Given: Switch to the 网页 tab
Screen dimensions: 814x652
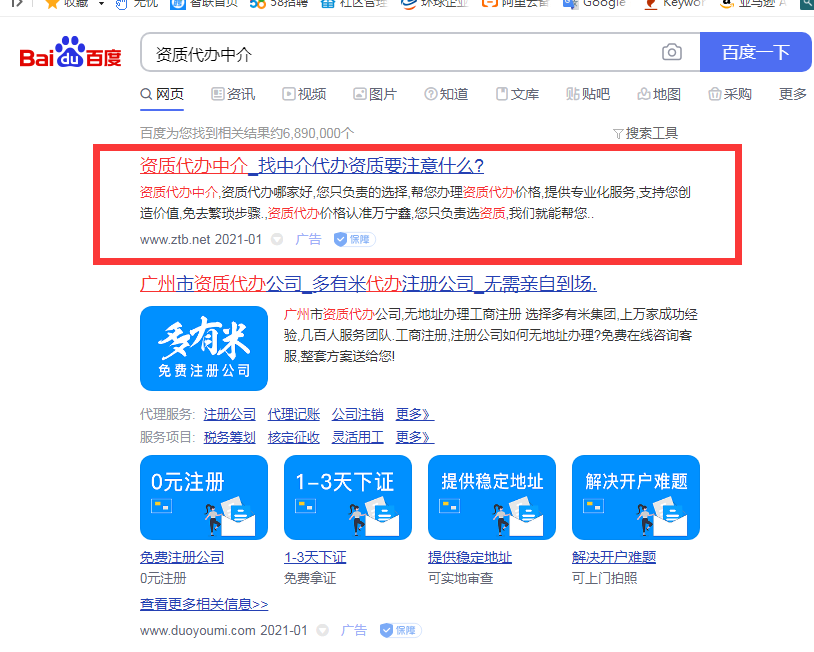Looking at the screenshot, I should (164, 93).
